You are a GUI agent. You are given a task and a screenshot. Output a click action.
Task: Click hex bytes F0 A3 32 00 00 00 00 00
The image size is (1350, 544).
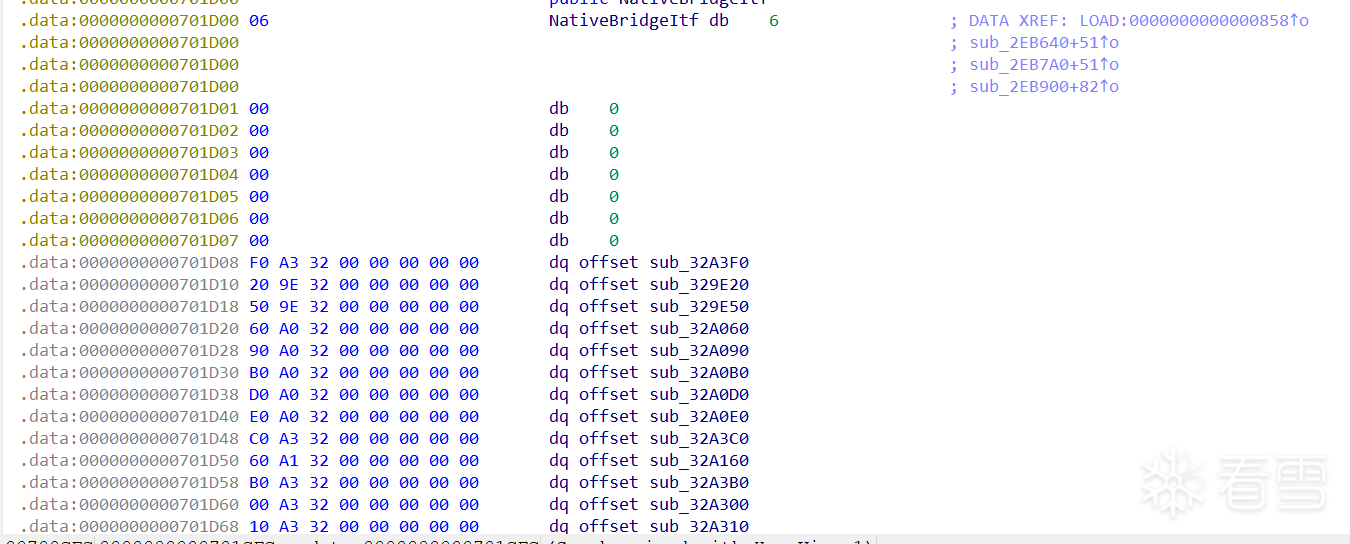(364, 262)
